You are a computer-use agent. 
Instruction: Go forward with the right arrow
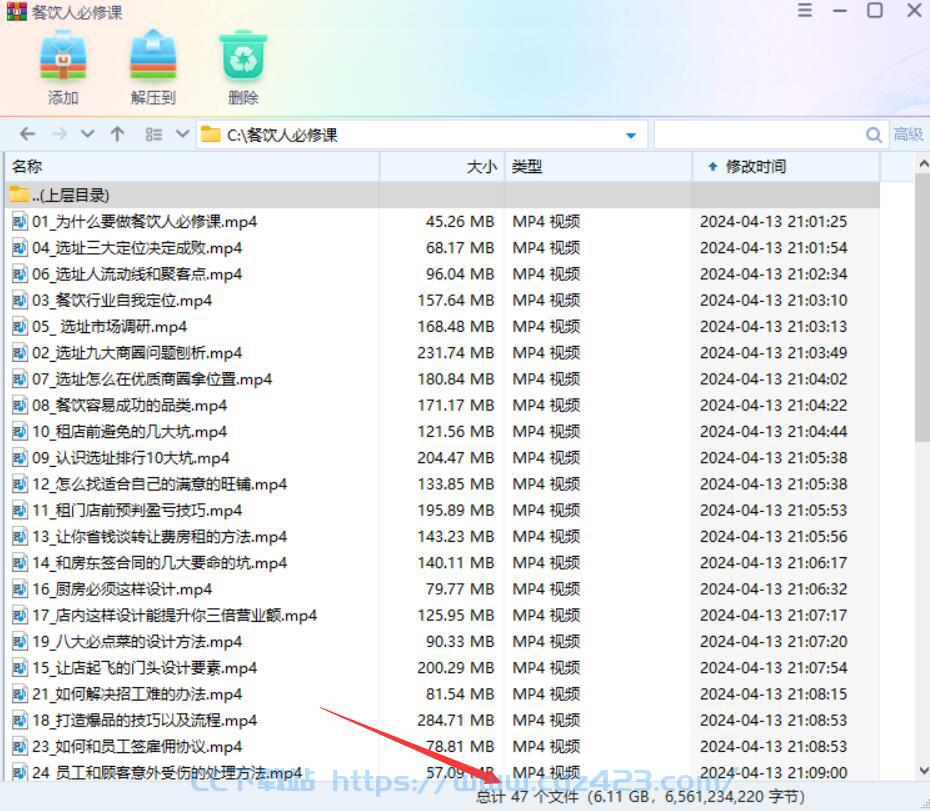(59, 134)
